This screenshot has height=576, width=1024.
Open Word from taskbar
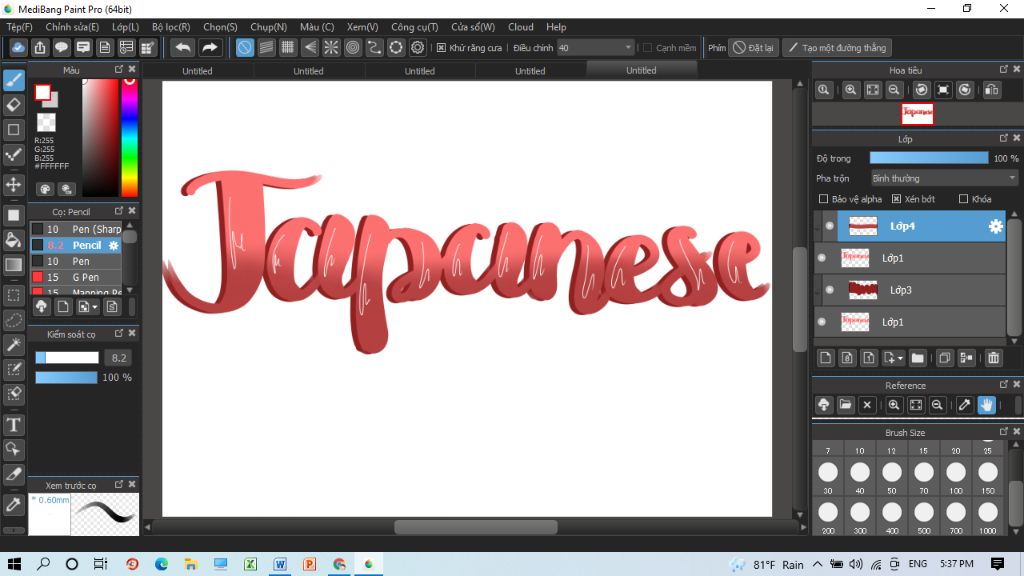[x=280, y=564]
